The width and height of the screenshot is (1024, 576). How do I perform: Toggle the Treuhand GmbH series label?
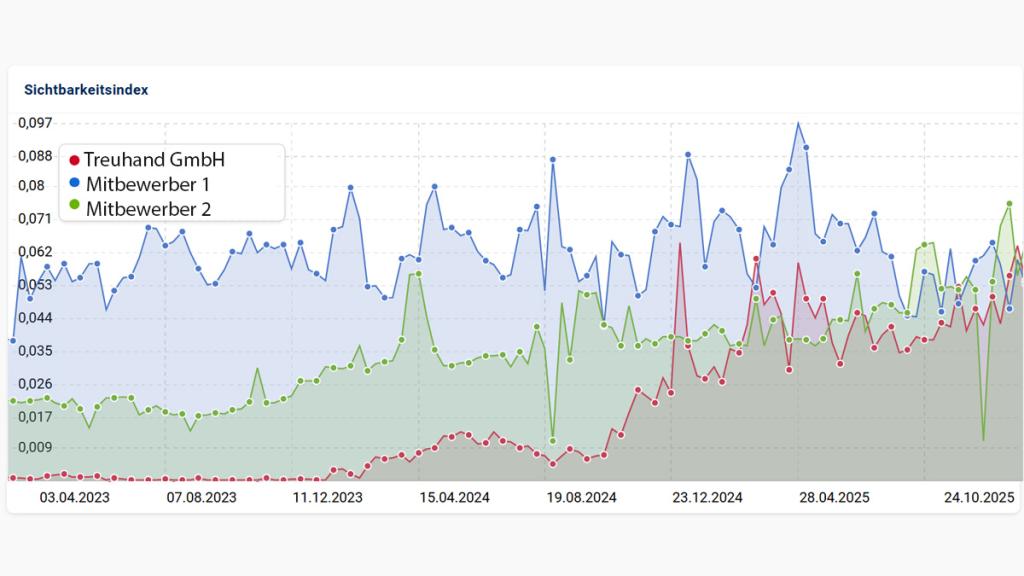pyautogui.click(x=154, y=160)
